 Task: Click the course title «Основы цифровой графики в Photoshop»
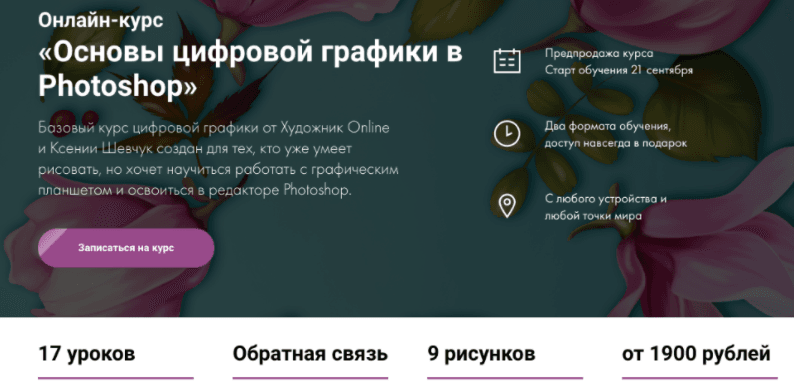coord(250,70)
